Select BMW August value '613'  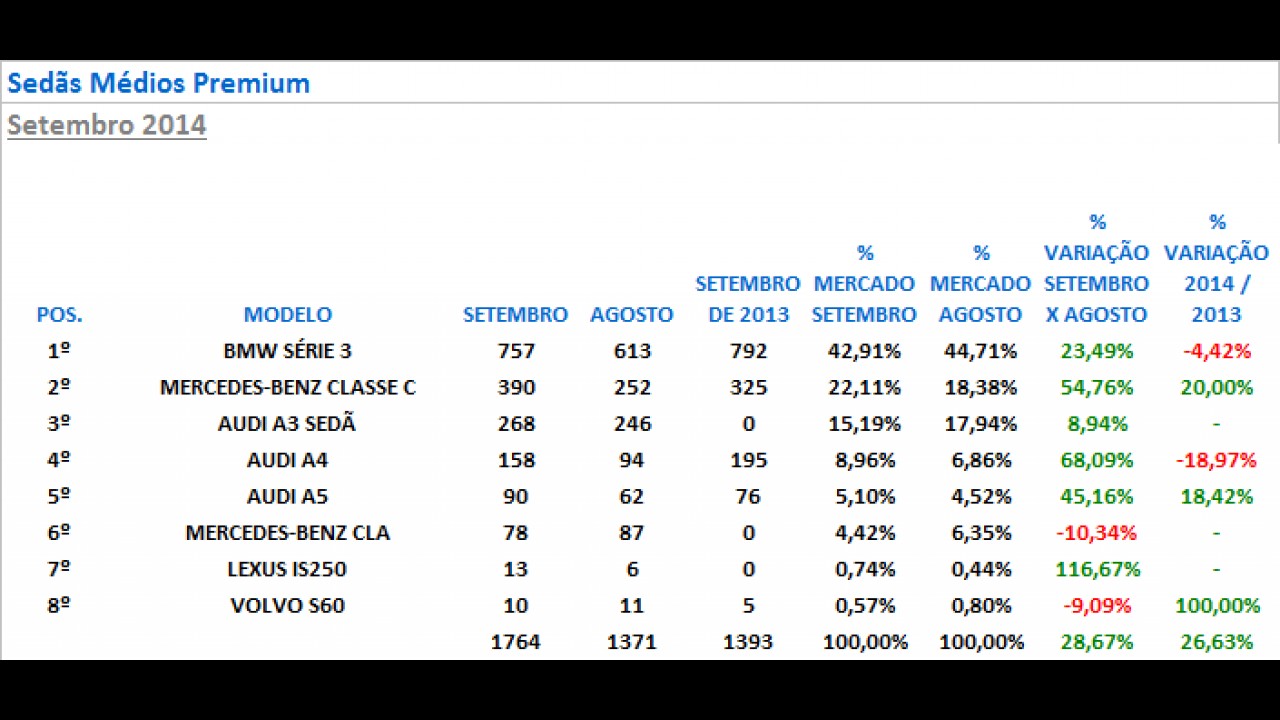(632, 351)
